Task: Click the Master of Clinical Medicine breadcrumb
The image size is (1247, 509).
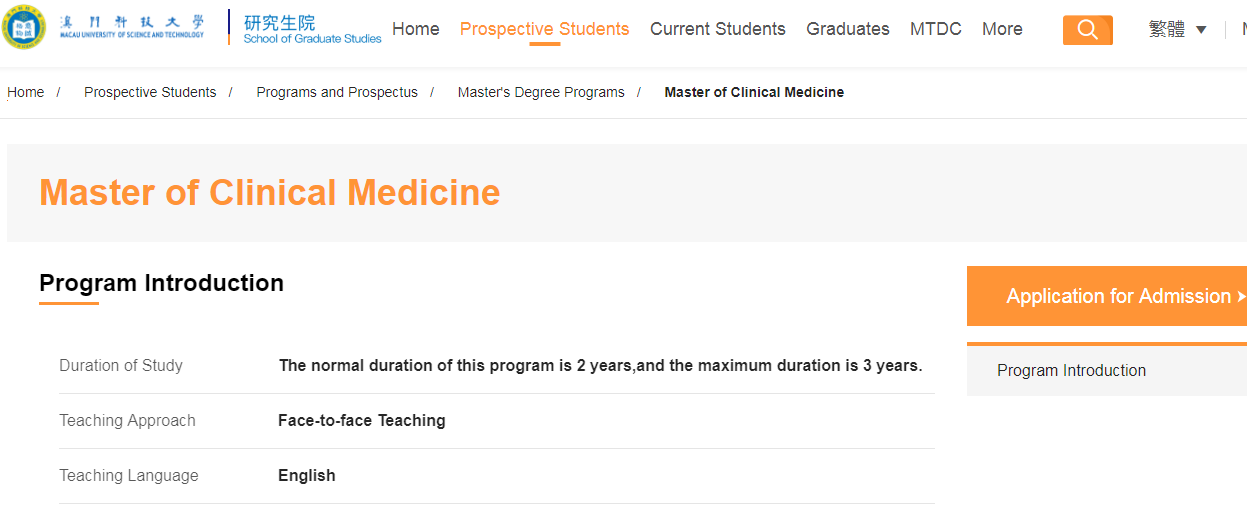Action: [x=754, y=92]
